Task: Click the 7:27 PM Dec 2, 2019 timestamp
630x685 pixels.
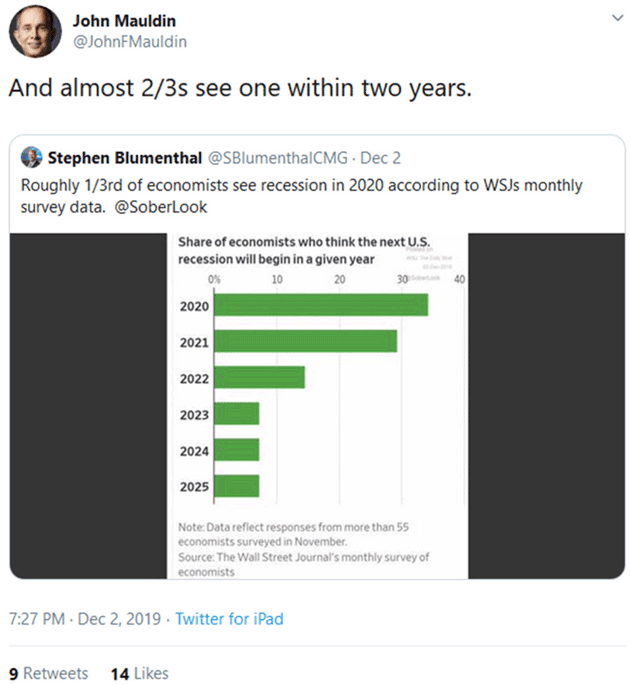Action: point(85,619)
